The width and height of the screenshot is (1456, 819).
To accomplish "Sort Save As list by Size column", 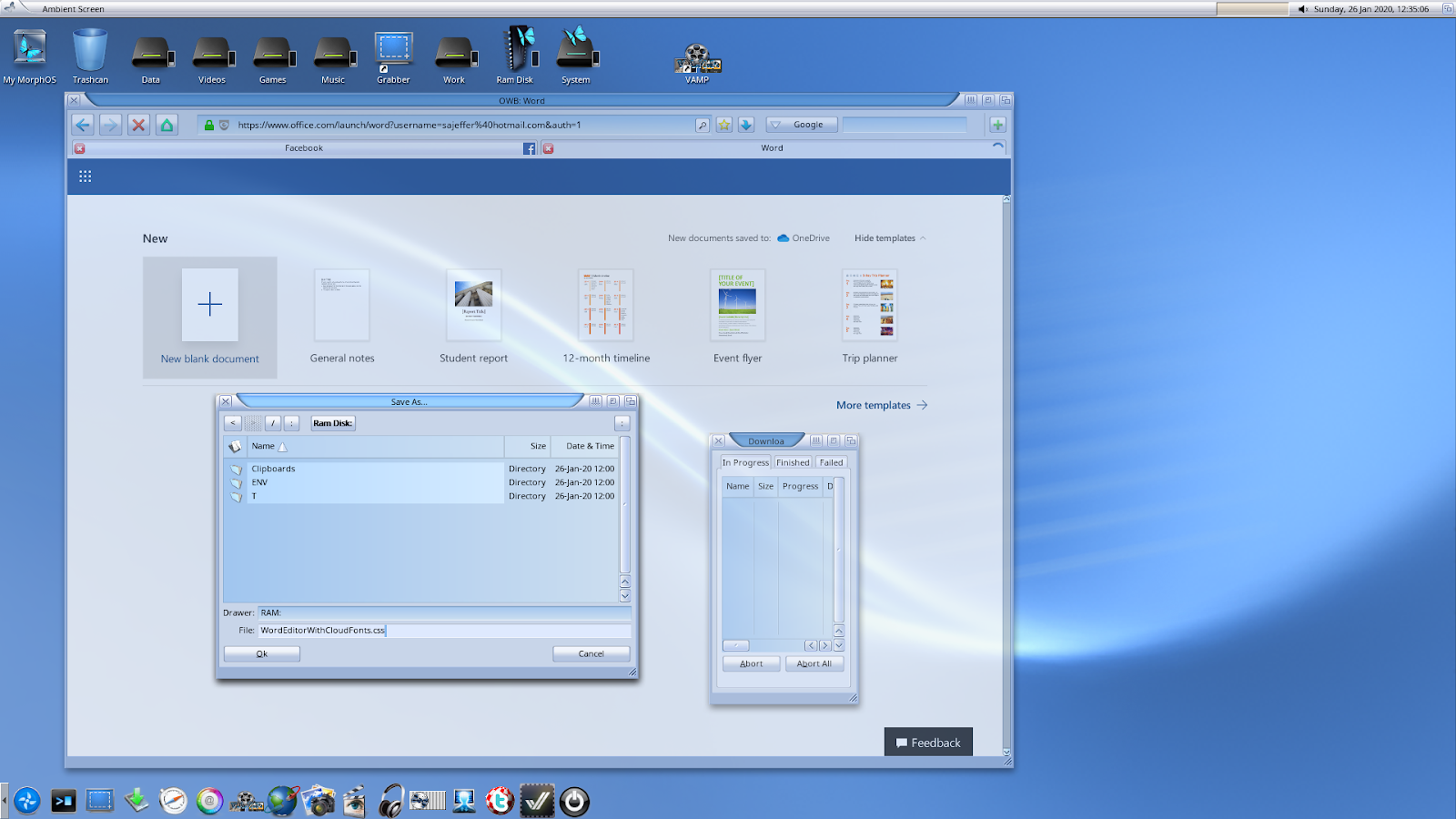I will coord(528,446).
